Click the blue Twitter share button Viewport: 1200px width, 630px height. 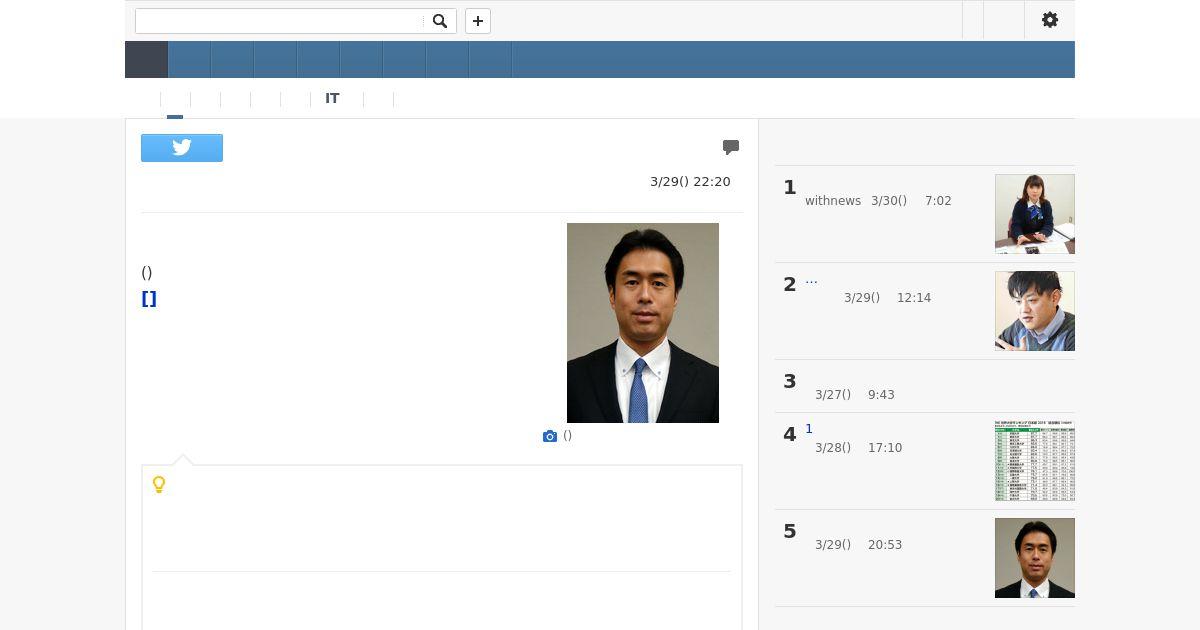pos(182,148)
